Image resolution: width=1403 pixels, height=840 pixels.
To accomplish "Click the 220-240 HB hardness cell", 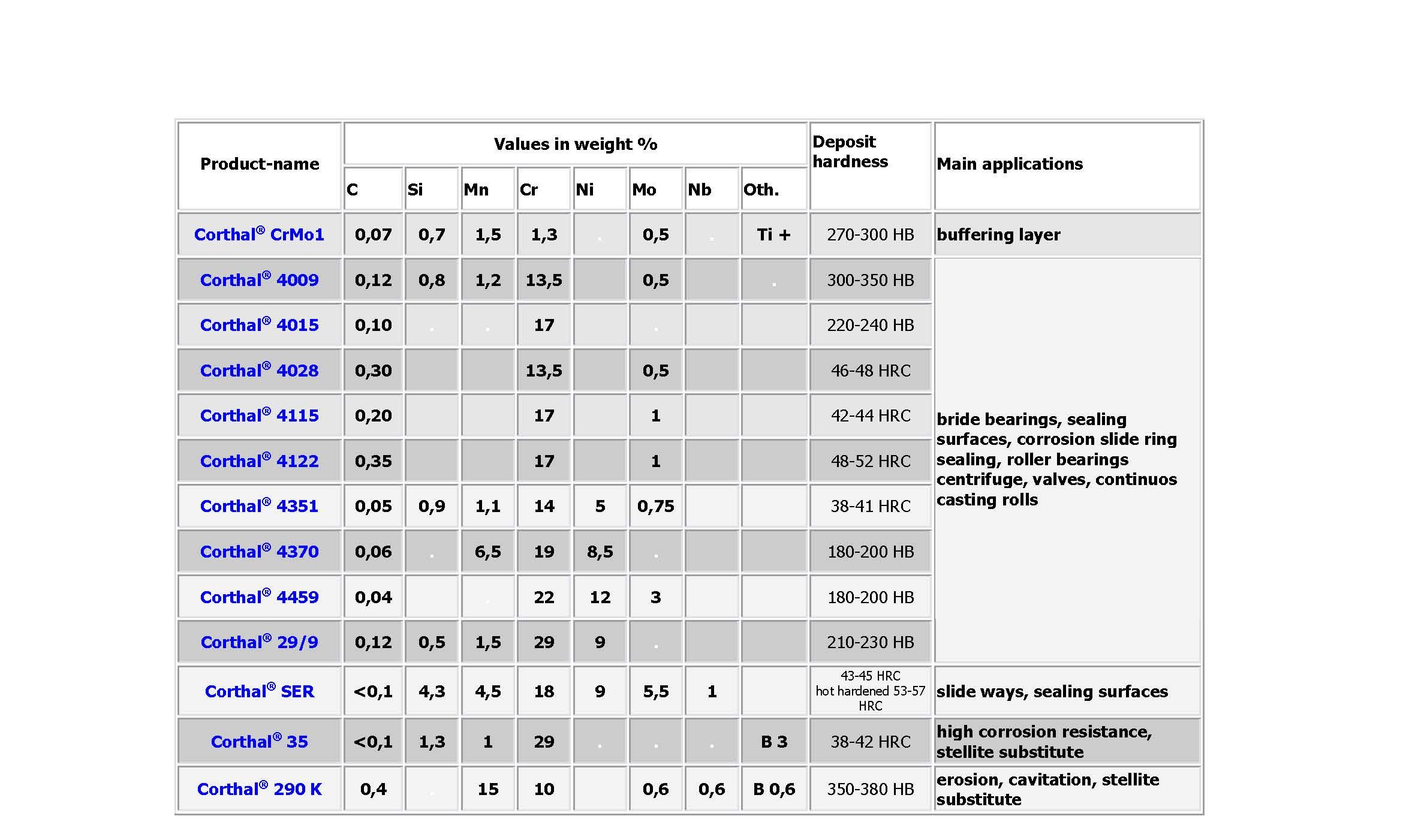I will (x=871, y=325).
